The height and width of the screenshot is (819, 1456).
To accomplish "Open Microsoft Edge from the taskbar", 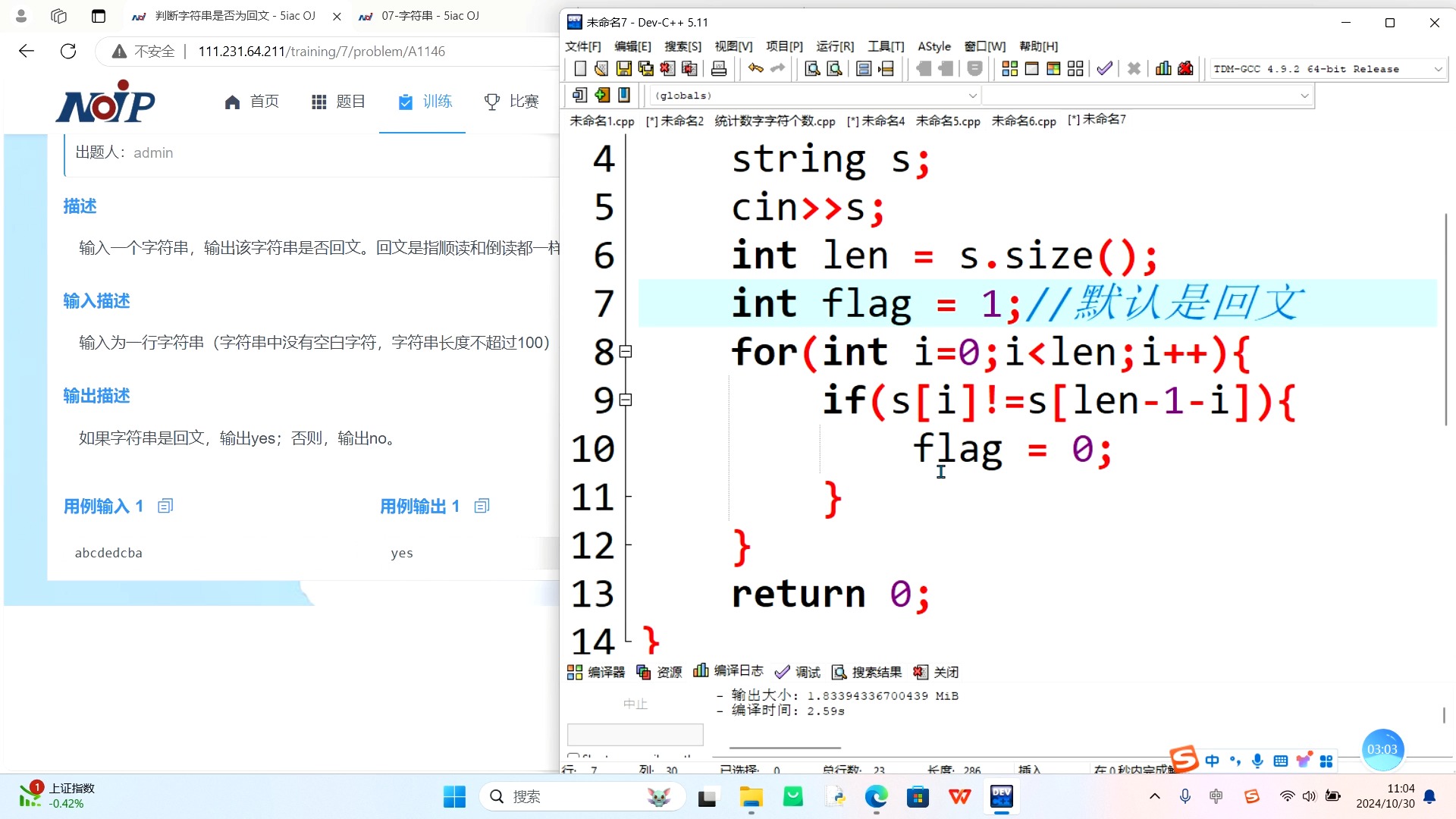I will tap(877, 796).
